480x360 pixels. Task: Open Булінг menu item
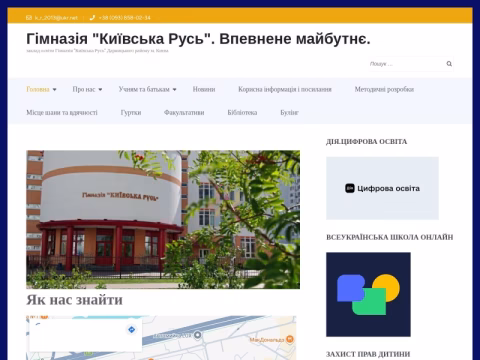[x=289, y=113]
